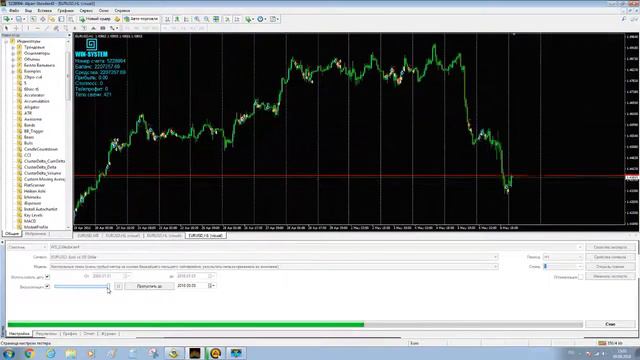
Task: Select the Cursor arrow tool
Action: (6, 28)
